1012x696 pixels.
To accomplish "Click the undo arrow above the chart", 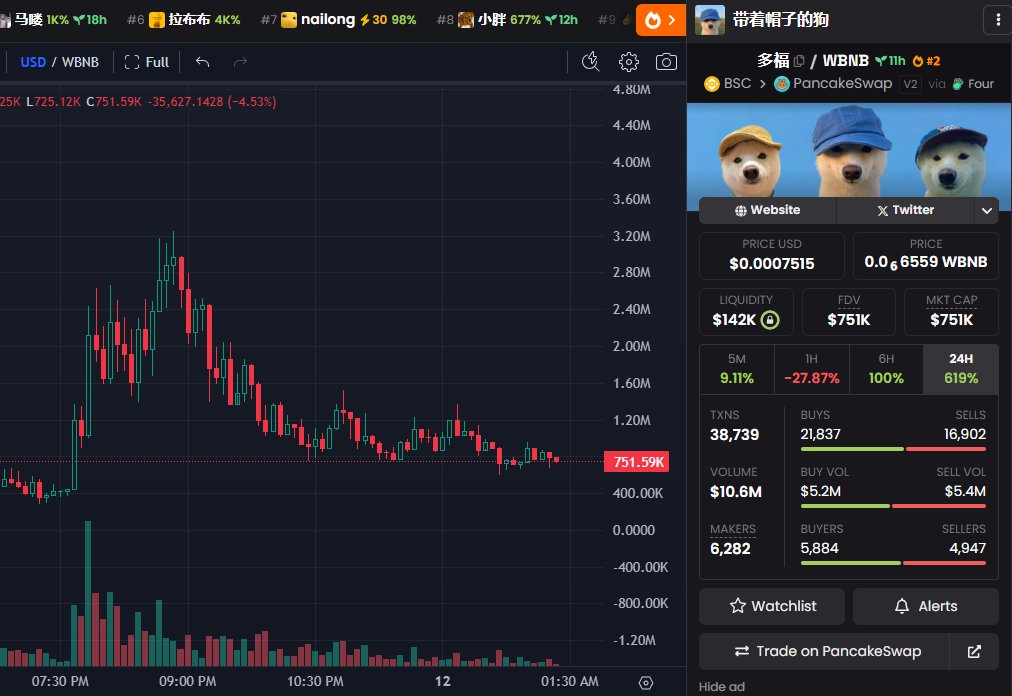I will [201, 62].
